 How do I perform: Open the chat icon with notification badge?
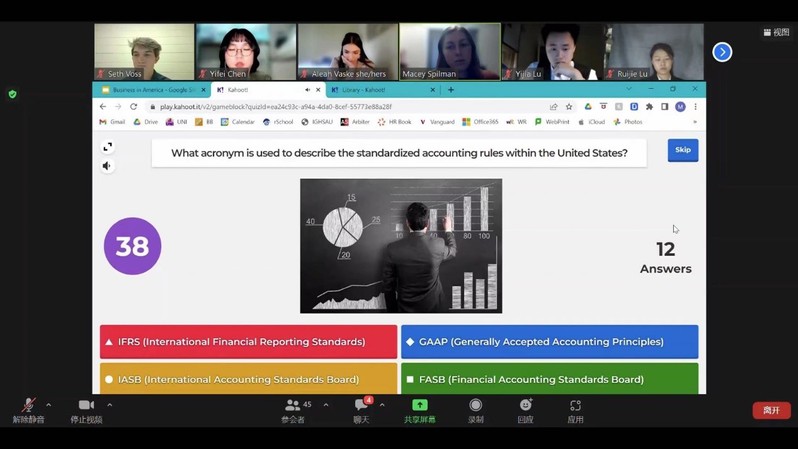pyautogui.click(x=361, y=405)
